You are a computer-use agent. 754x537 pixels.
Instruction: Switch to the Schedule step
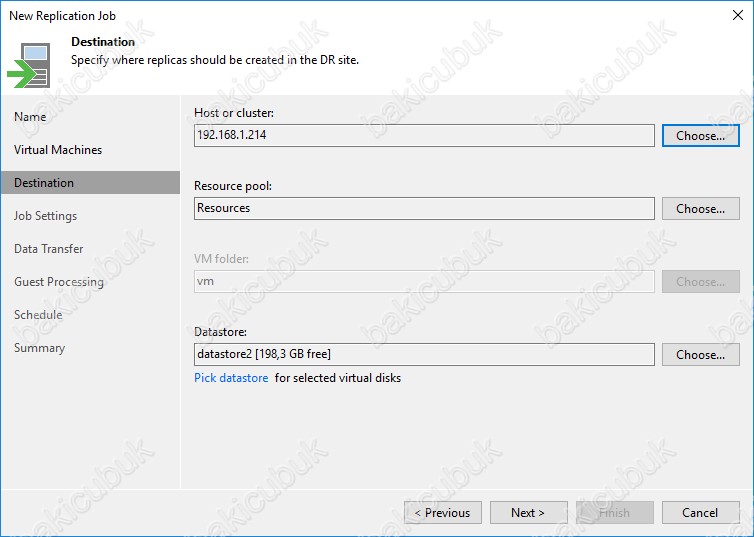(38, 315)
